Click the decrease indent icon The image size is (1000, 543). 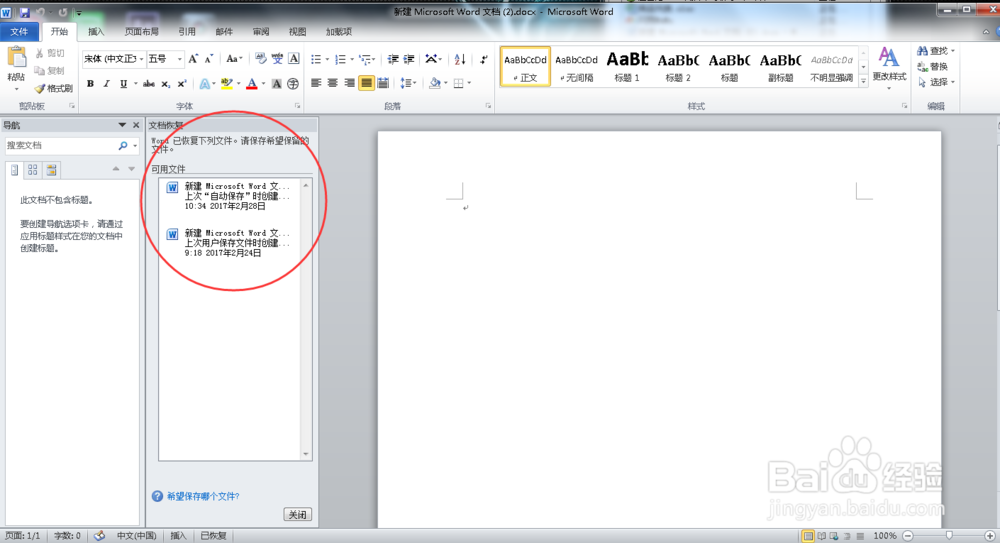point(393,59)
